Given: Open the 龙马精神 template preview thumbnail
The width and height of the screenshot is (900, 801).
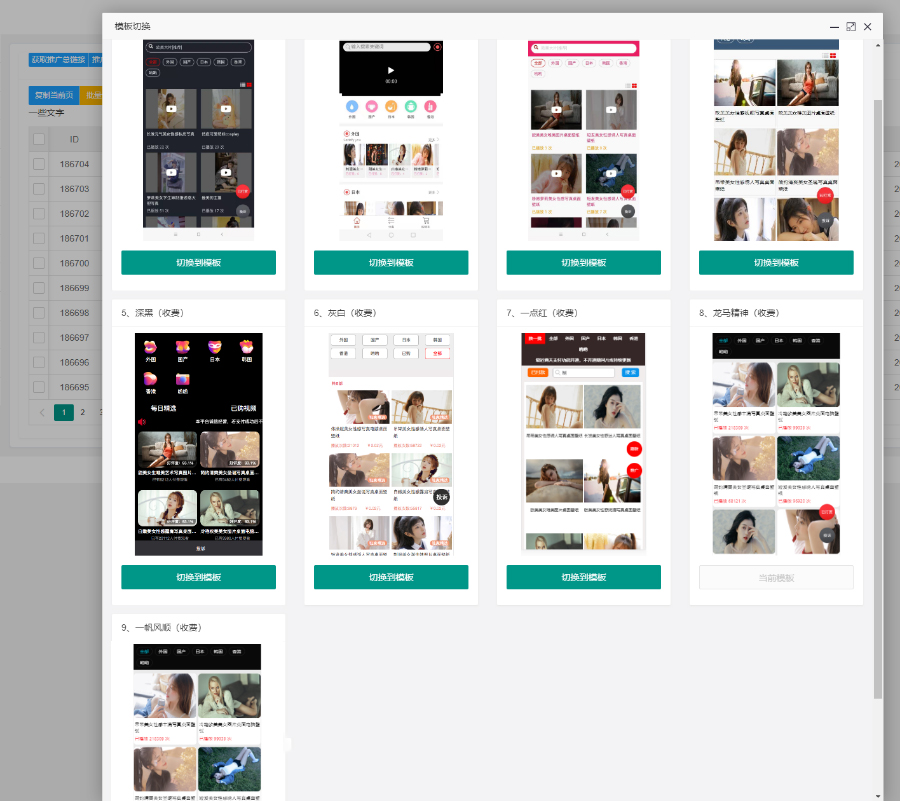Looking at the screenshot, I should click(776, 444).
